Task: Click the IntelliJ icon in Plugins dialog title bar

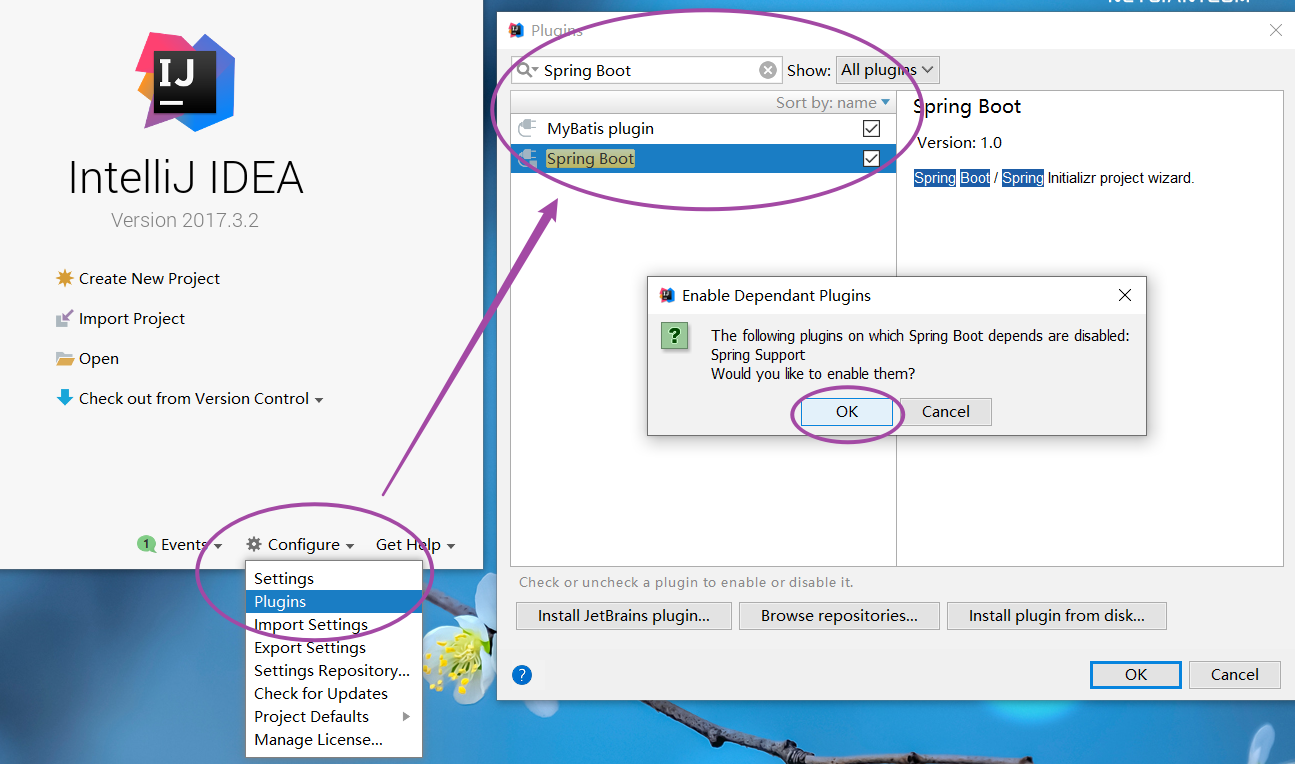Action: point(516,30)
